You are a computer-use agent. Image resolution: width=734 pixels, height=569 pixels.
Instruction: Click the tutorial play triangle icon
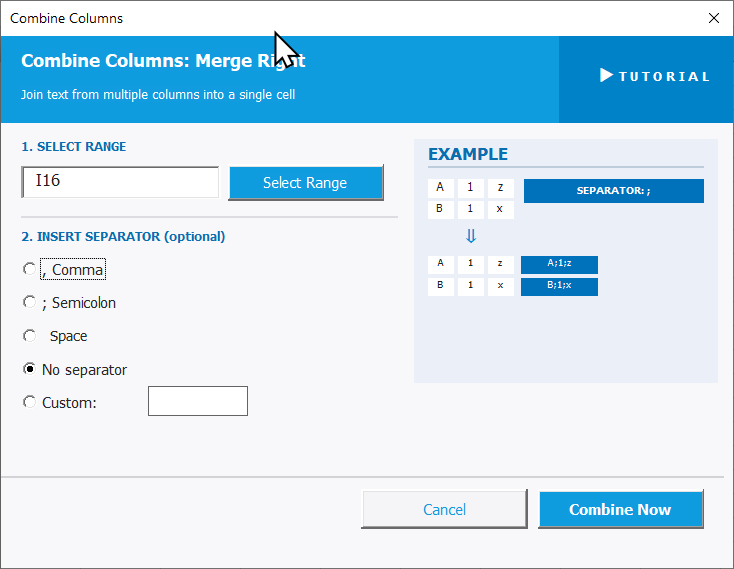coord(606,75)
